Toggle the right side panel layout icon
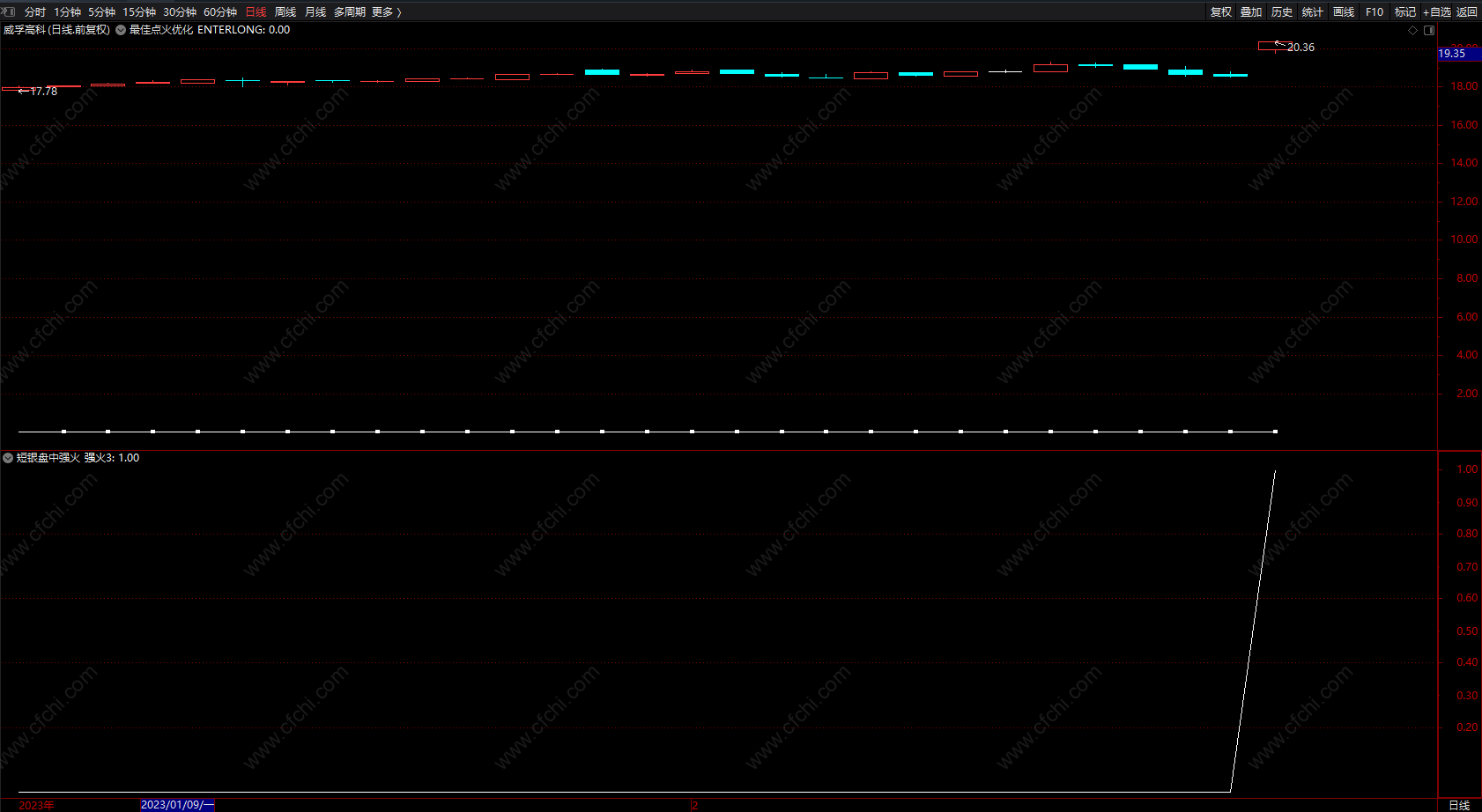1482x812 pixels. [x=1429, y=30]
